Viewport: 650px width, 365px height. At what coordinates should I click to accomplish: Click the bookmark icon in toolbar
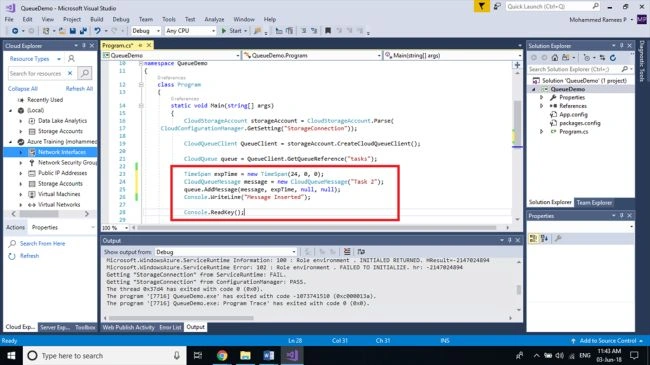click(x=327, y=31)
